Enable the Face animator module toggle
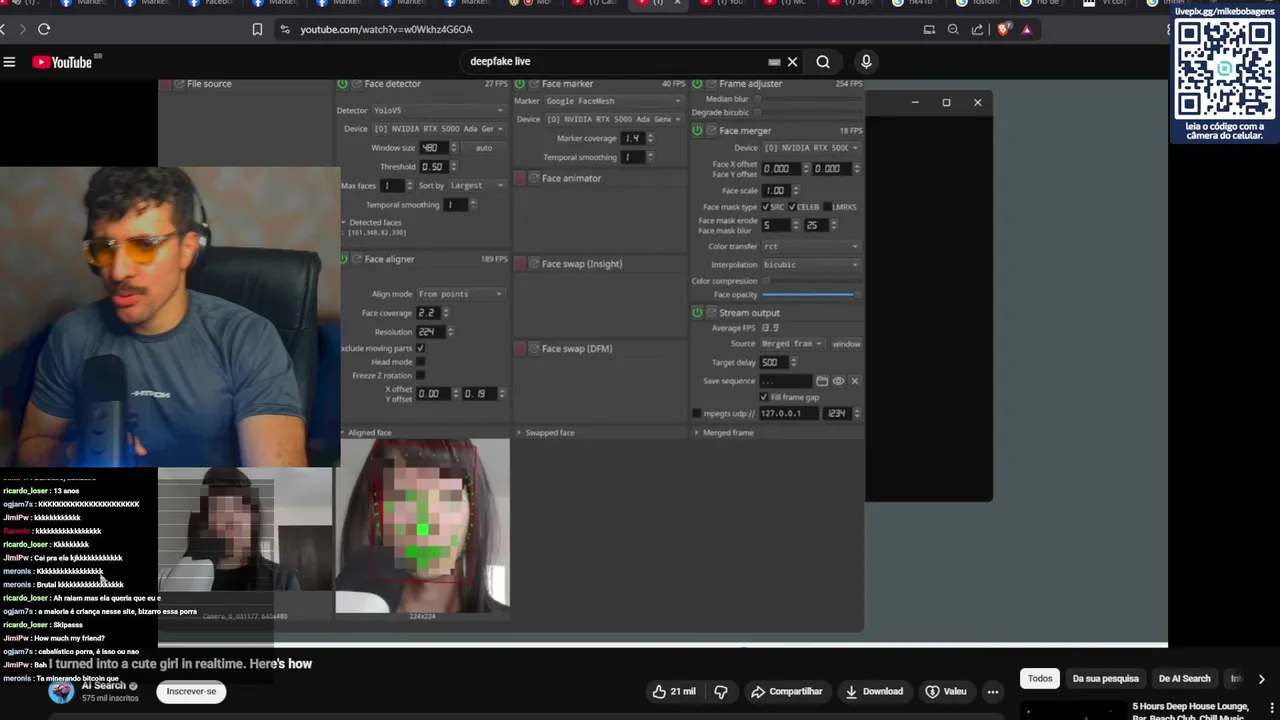This screenshot has width=1280, height=720. tap(520, 178)
